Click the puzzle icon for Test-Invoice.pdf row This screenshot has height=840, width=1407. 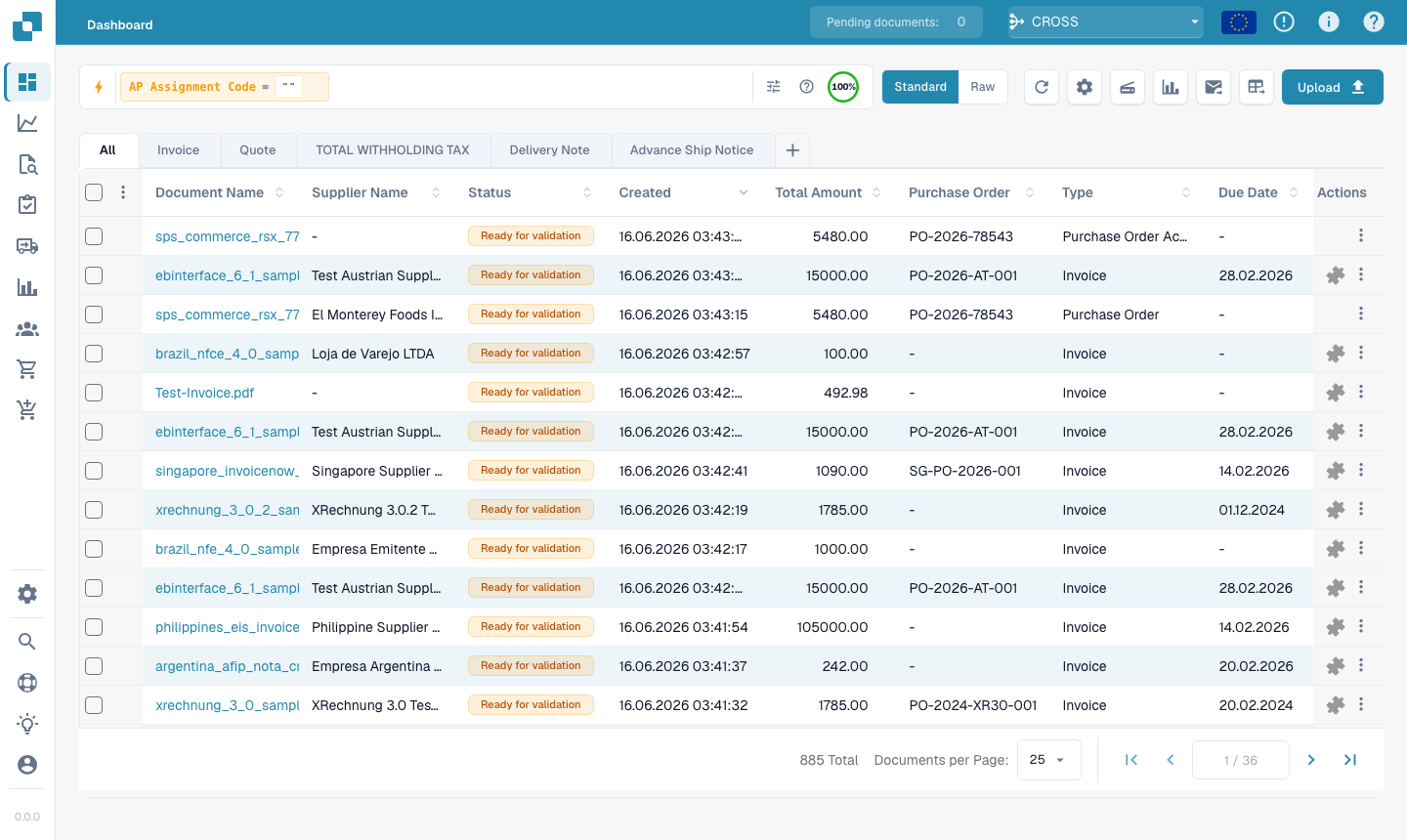[1335, 393]
